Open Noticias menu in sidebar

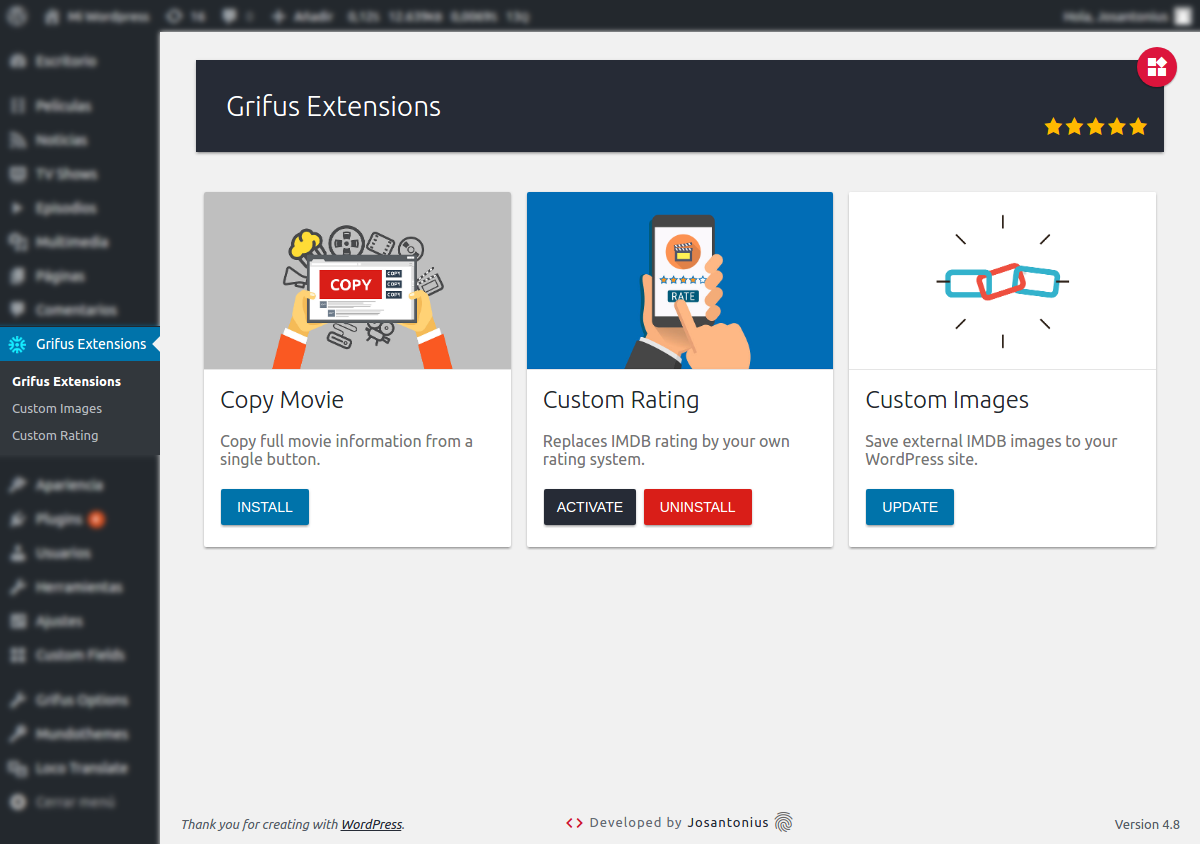pos(79,140)
